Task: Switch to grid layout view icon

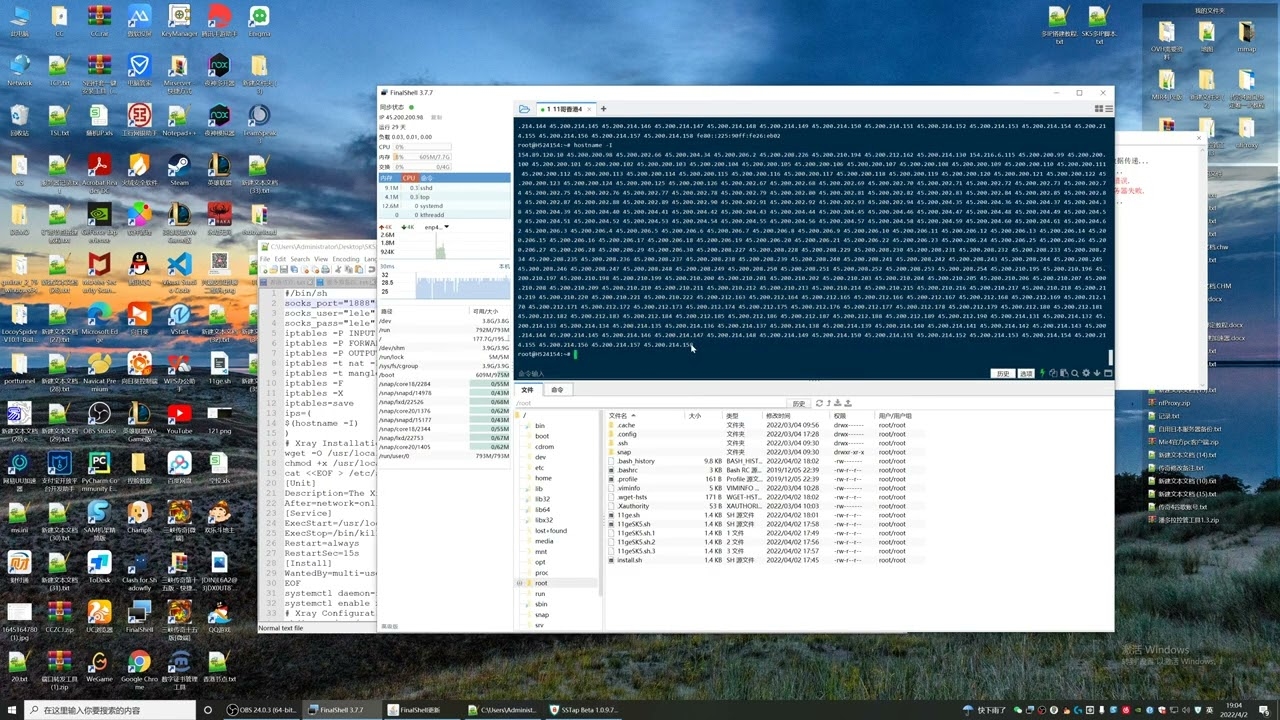Action: click(1100, 108)
